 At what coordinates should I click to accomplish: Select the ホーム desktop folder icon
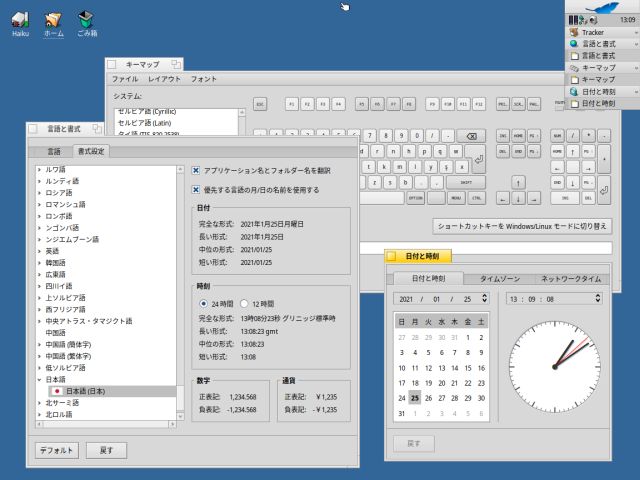[54, 20]
